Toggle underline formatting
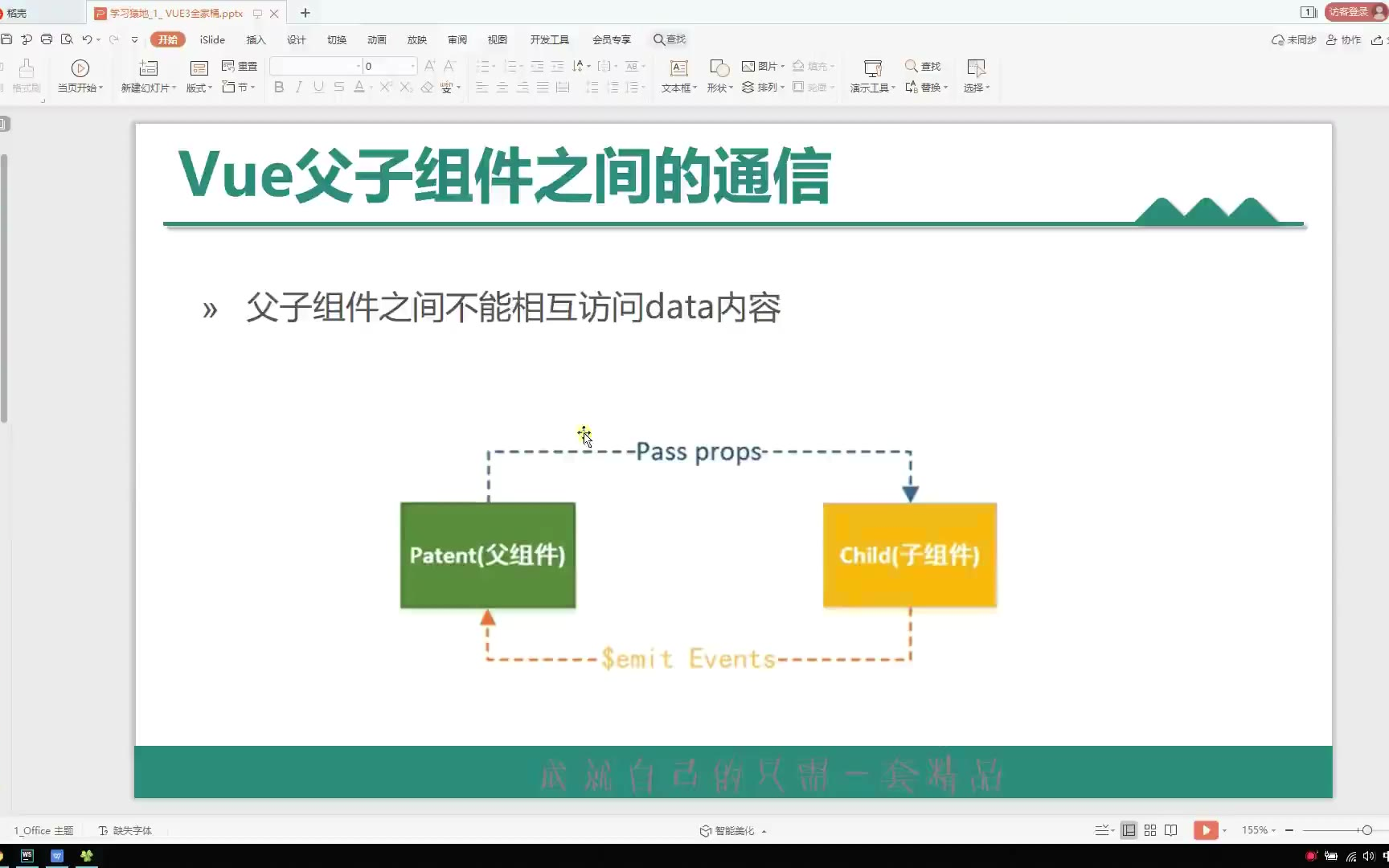Screen dimensions: 1389x868 (319, 87)
